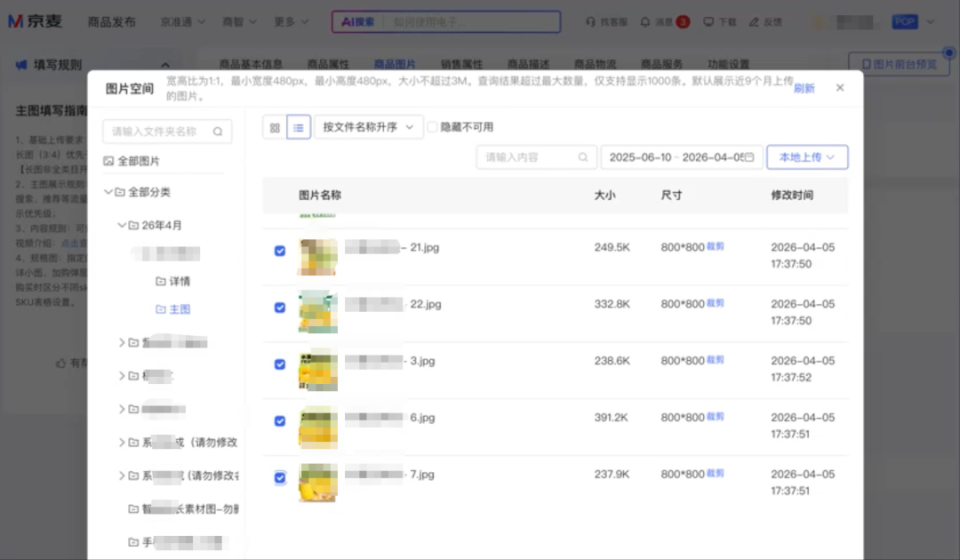
Task: Switch to 商品基本信息 tab
Action: click(250, 64)
